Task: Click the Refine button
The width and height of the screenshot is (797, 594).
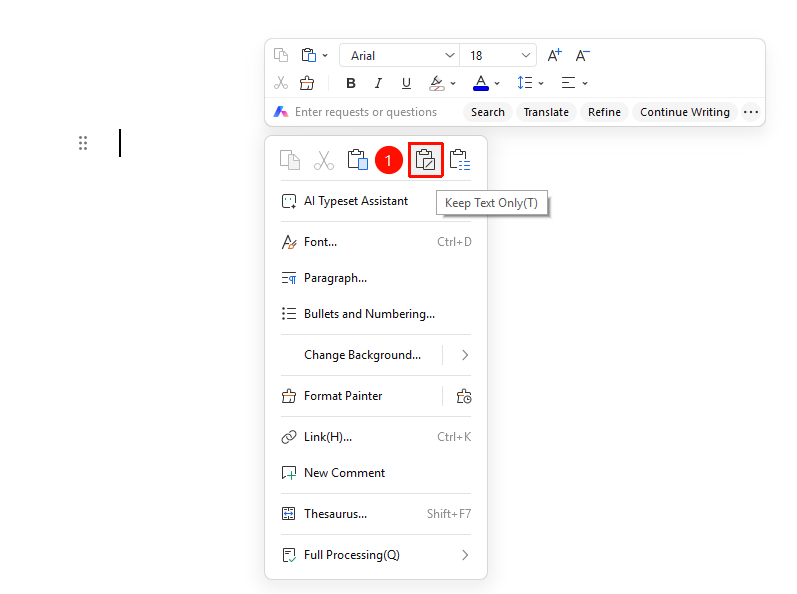Action: 604,112
